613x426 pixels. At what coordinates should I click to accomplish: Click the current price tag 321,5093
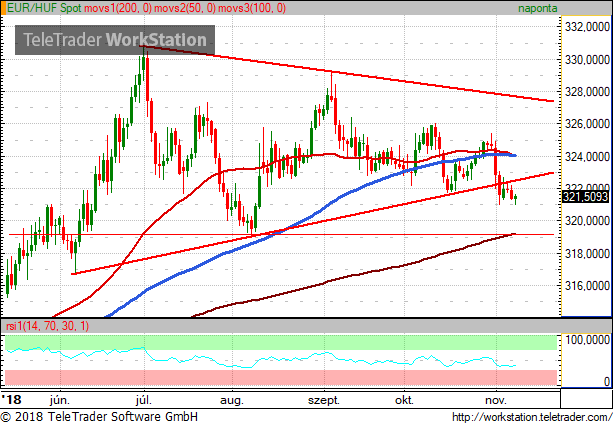coord(585,197)
